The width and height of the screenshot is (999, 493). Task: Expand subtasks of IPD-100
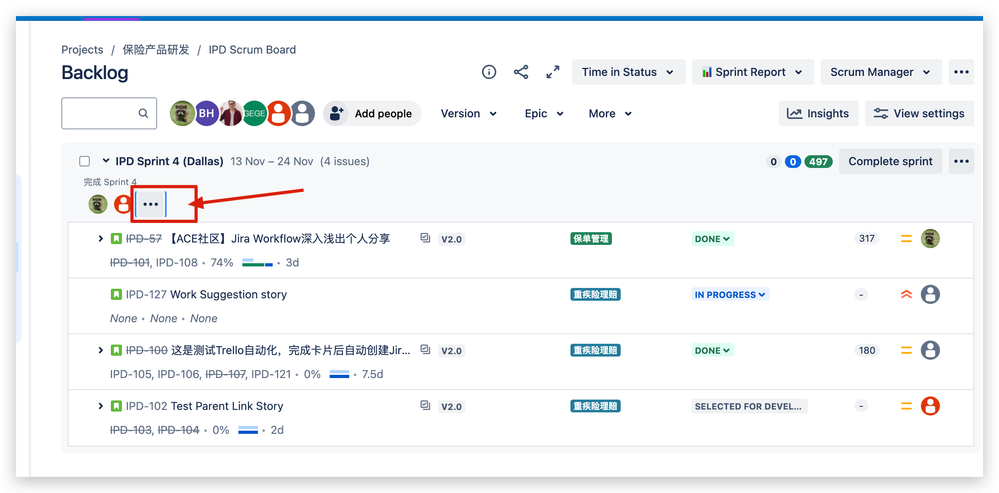[x=100, y=350]
